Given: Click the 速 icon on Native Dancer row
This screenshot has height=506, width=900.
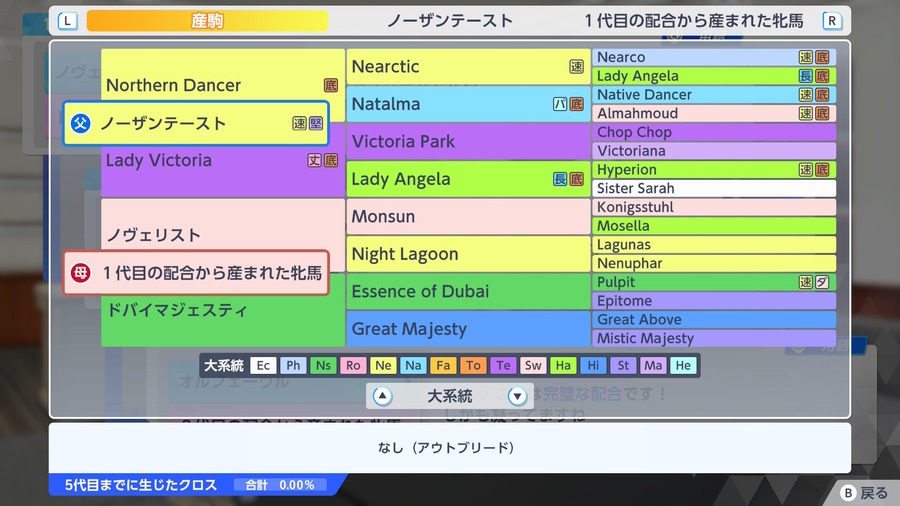Looking at the screenshot, I should [x=806, y=95].
